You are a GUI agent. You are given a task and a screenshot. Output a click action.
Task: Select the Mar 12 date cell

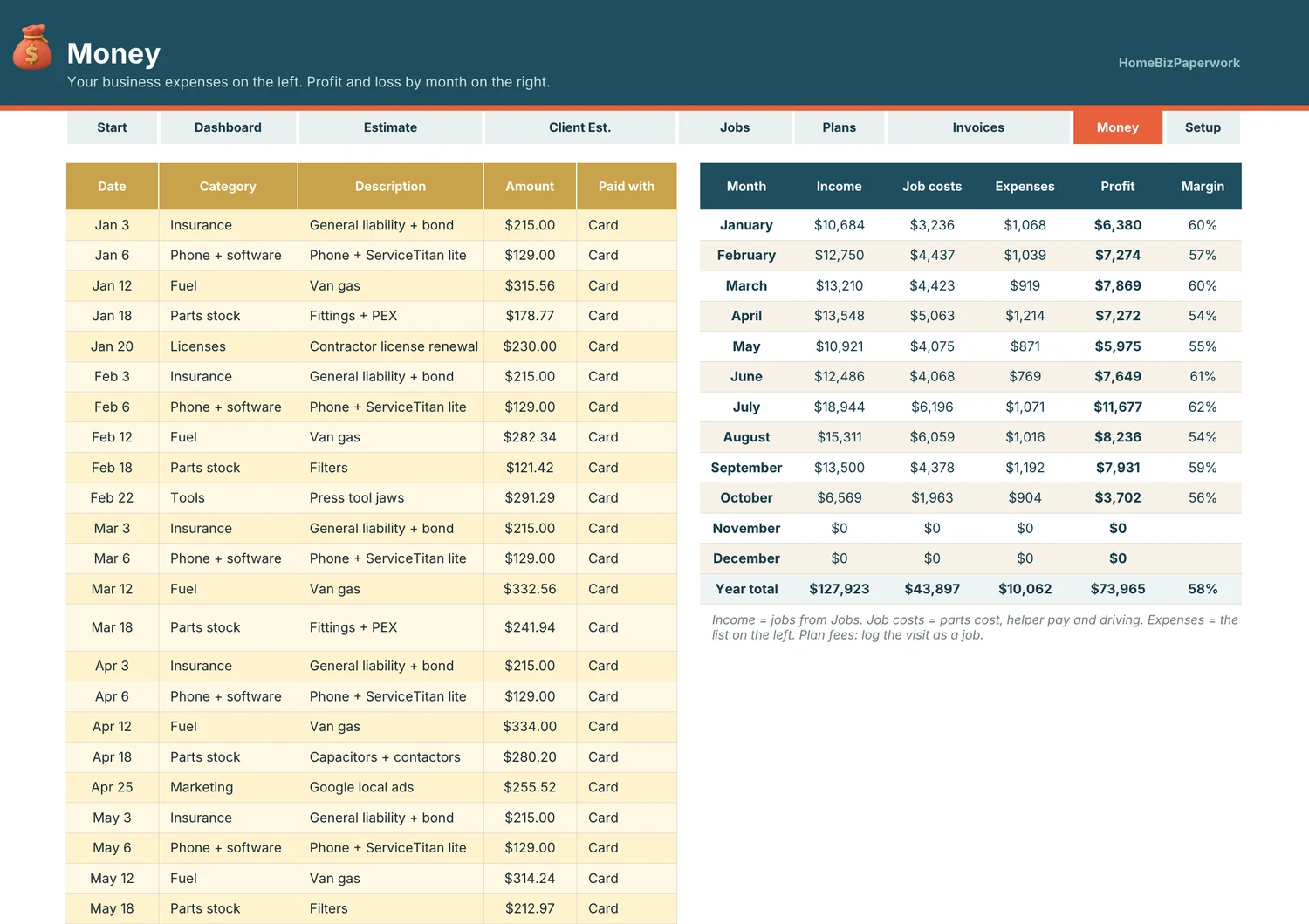pyautogui.click(x=112, y=589)
